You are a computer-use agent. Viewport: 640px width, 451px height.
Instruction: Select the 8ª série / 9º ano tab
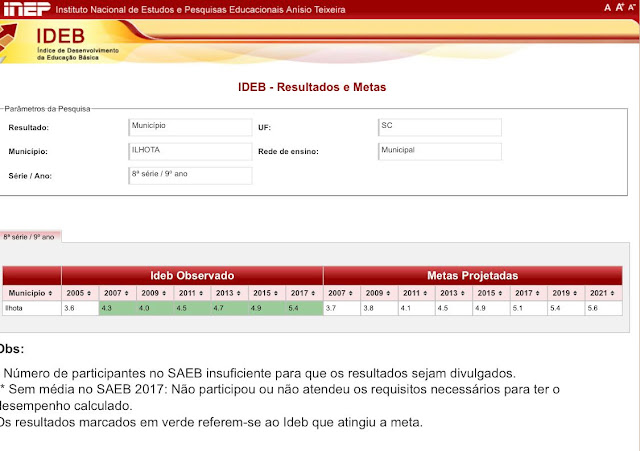click(x=29, y=237)
